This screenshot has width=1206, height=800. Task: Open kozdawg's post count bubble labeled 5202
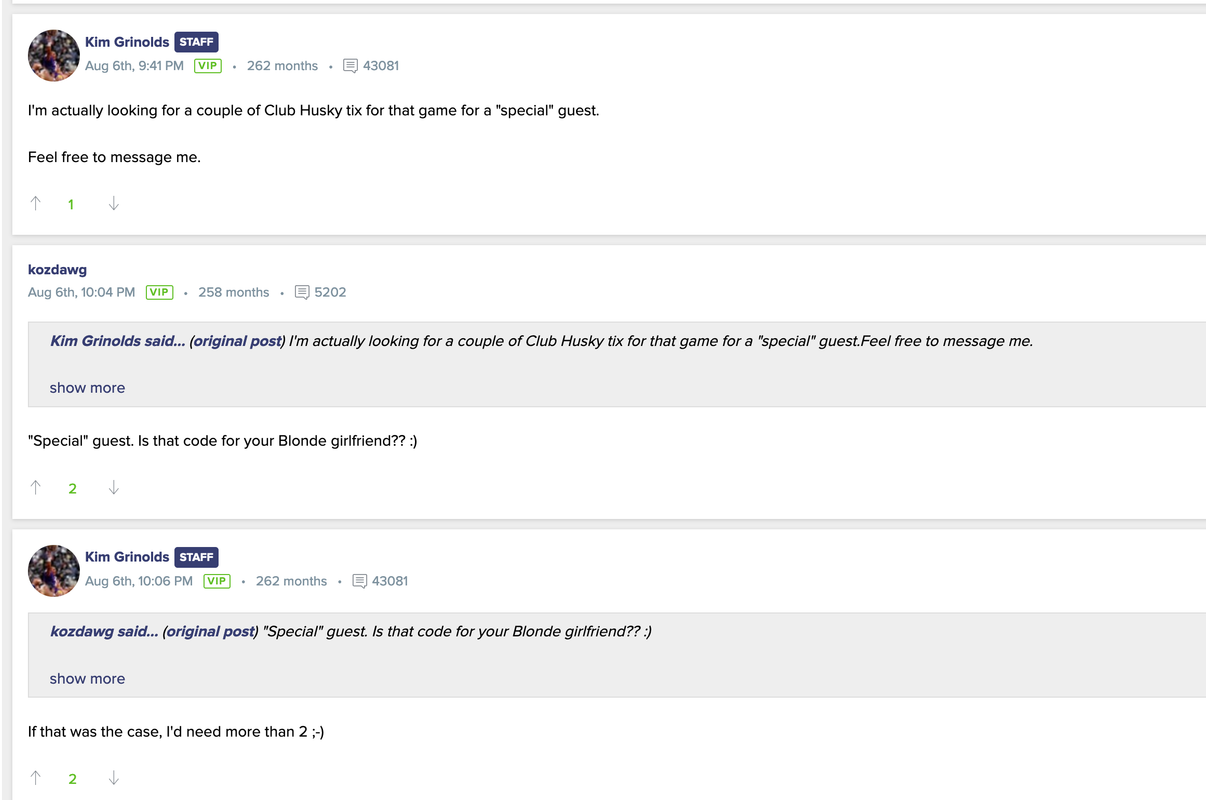(x=320, y=292)
